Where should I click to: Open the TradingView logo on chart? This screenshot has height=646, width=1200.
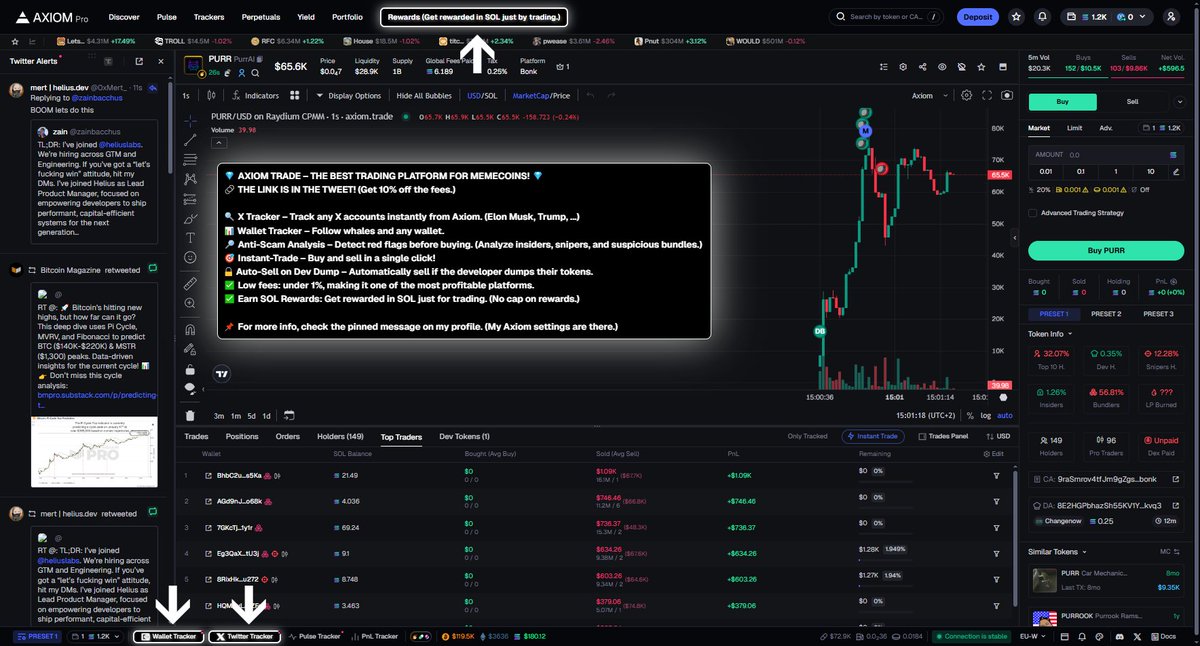click(223, 374)
